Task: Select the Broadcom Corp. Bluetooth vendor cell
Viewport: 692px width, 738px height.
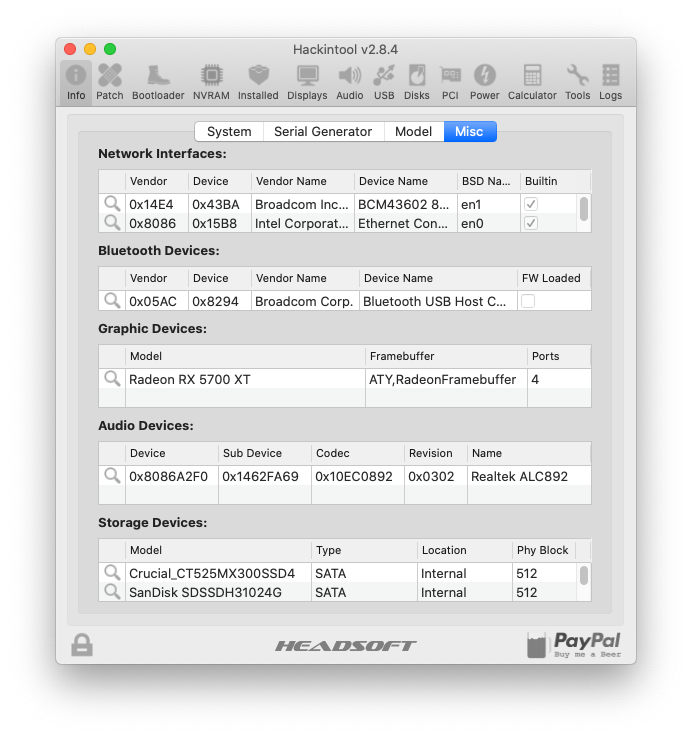Action: (305, 301)
